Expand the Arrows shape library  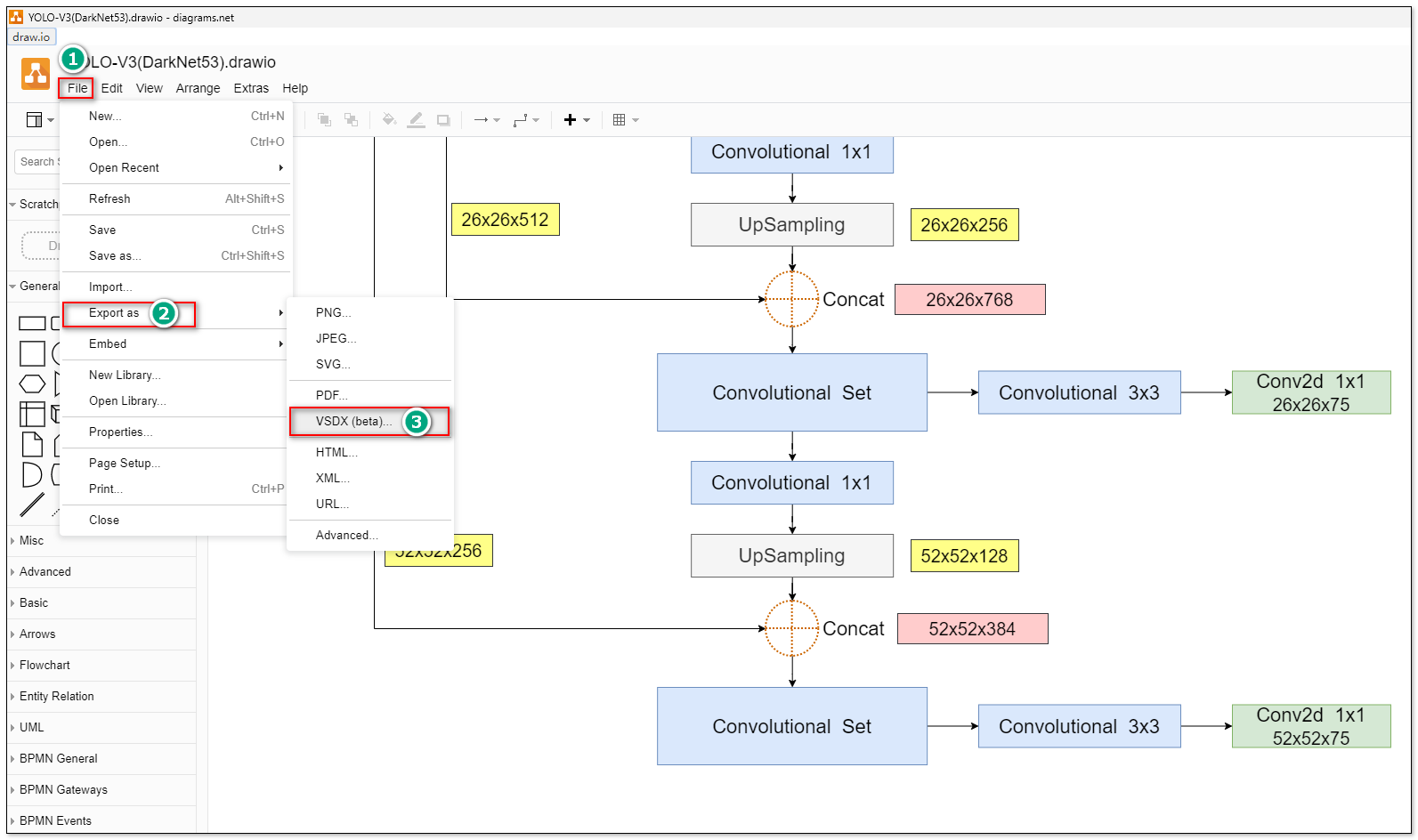click(101, 634)
